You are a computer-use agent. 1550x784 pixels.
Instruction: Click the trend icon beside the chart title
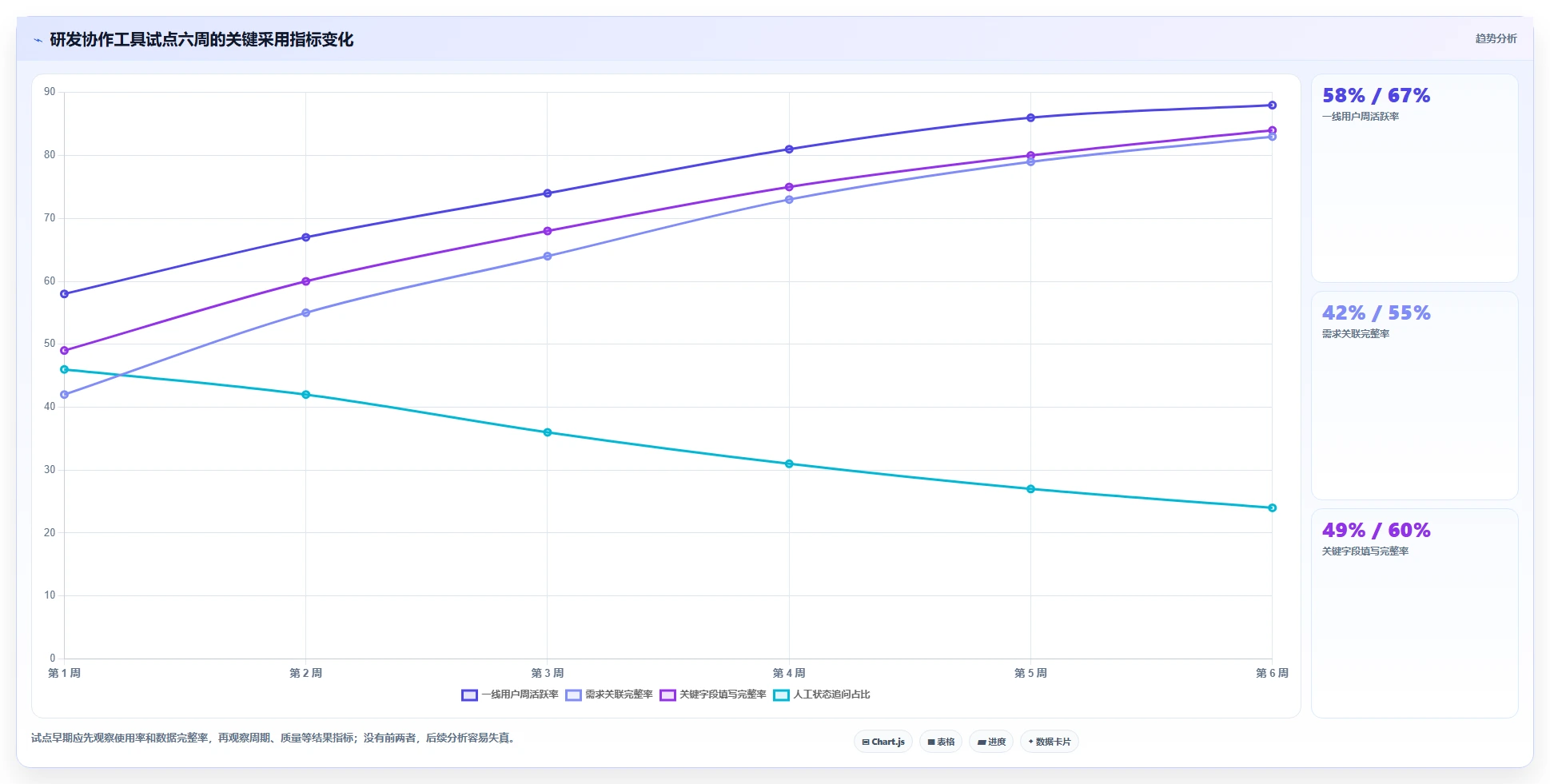pyautogui.click(x=38, y=40)
